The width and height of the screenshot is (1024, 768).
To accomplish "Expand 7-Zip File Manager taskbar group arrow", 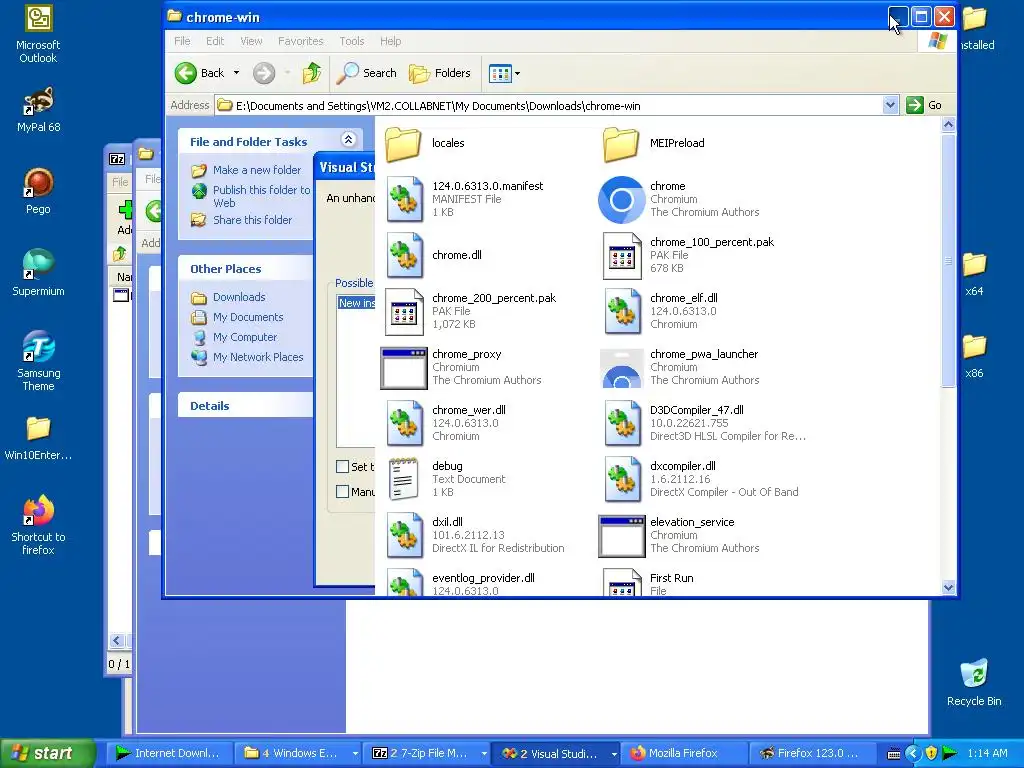I will pyautogui.click(x=484, y=753).
